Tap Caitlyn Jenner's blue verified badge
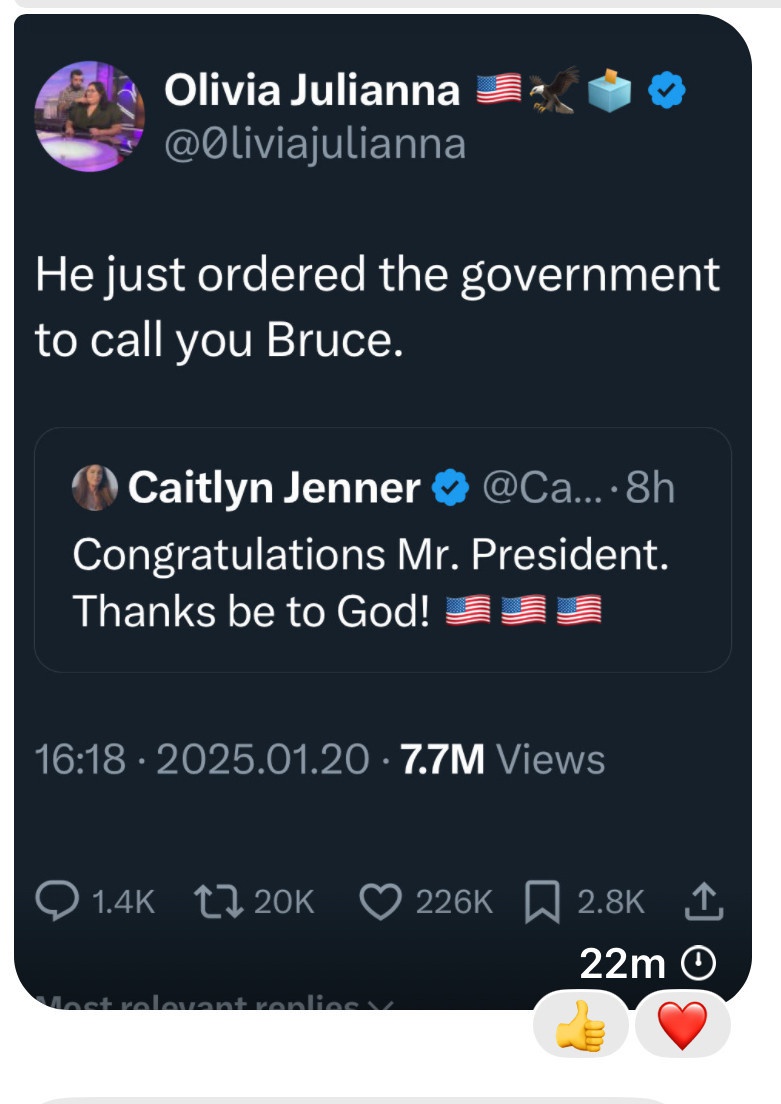The image size is (781, 1104). coord(449,488)
